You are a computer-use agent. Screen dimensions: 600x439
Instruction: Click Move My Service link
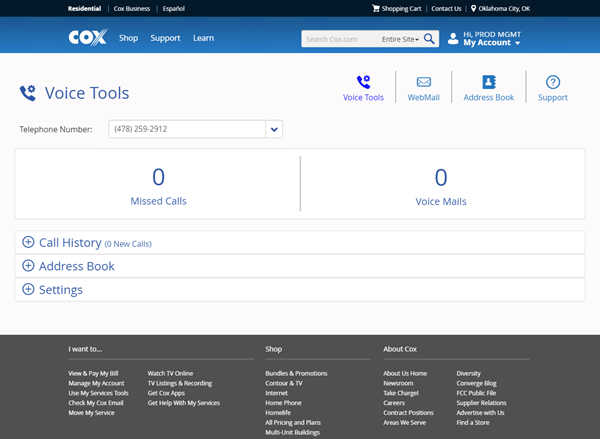point(91,413)
